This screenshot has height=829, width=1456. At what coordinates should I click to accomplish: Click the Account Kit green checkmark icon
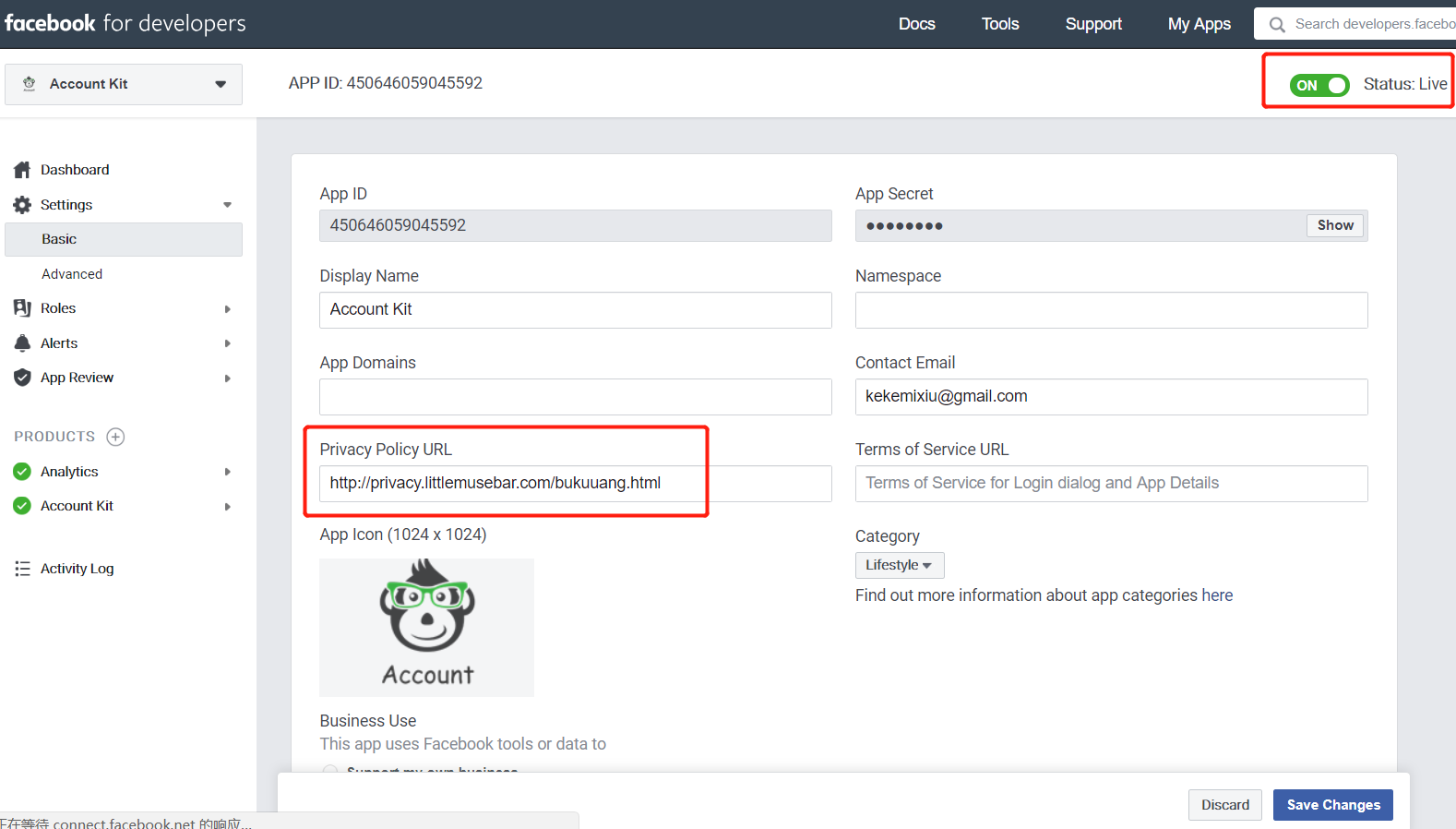coord(22,506)
